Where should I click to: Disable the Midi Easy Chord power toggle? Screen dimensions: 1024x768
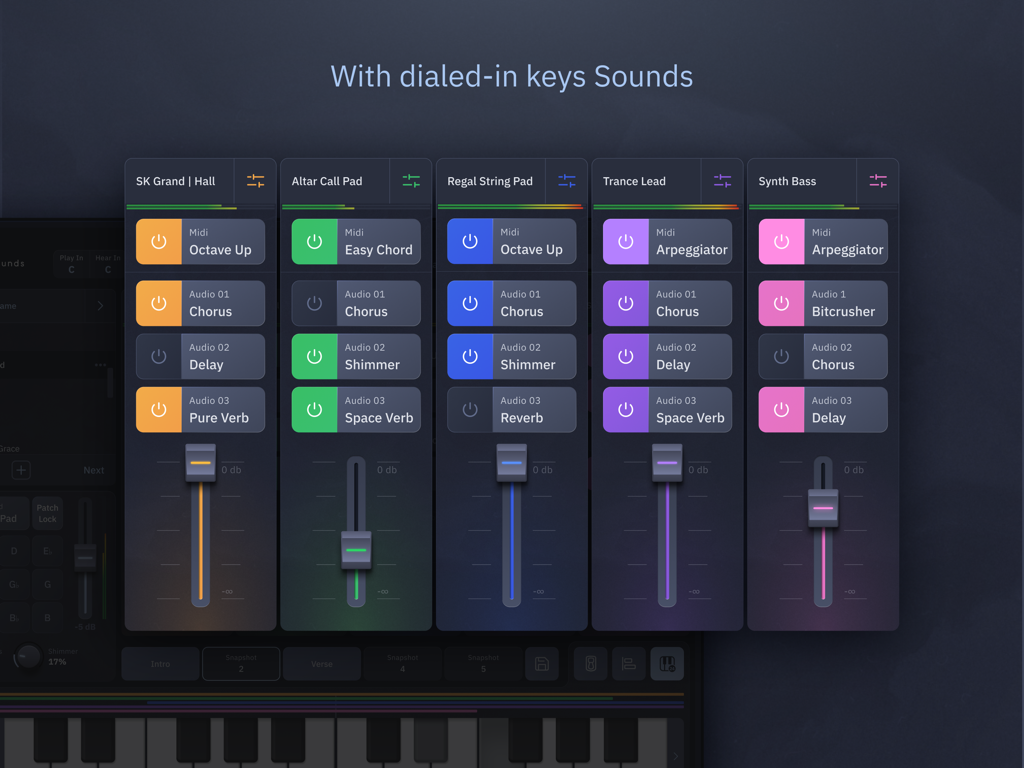313,241
